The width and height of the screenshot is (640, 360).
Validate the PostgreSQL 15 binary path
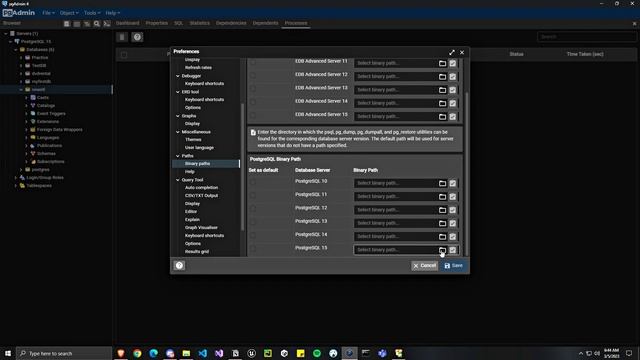453,250
